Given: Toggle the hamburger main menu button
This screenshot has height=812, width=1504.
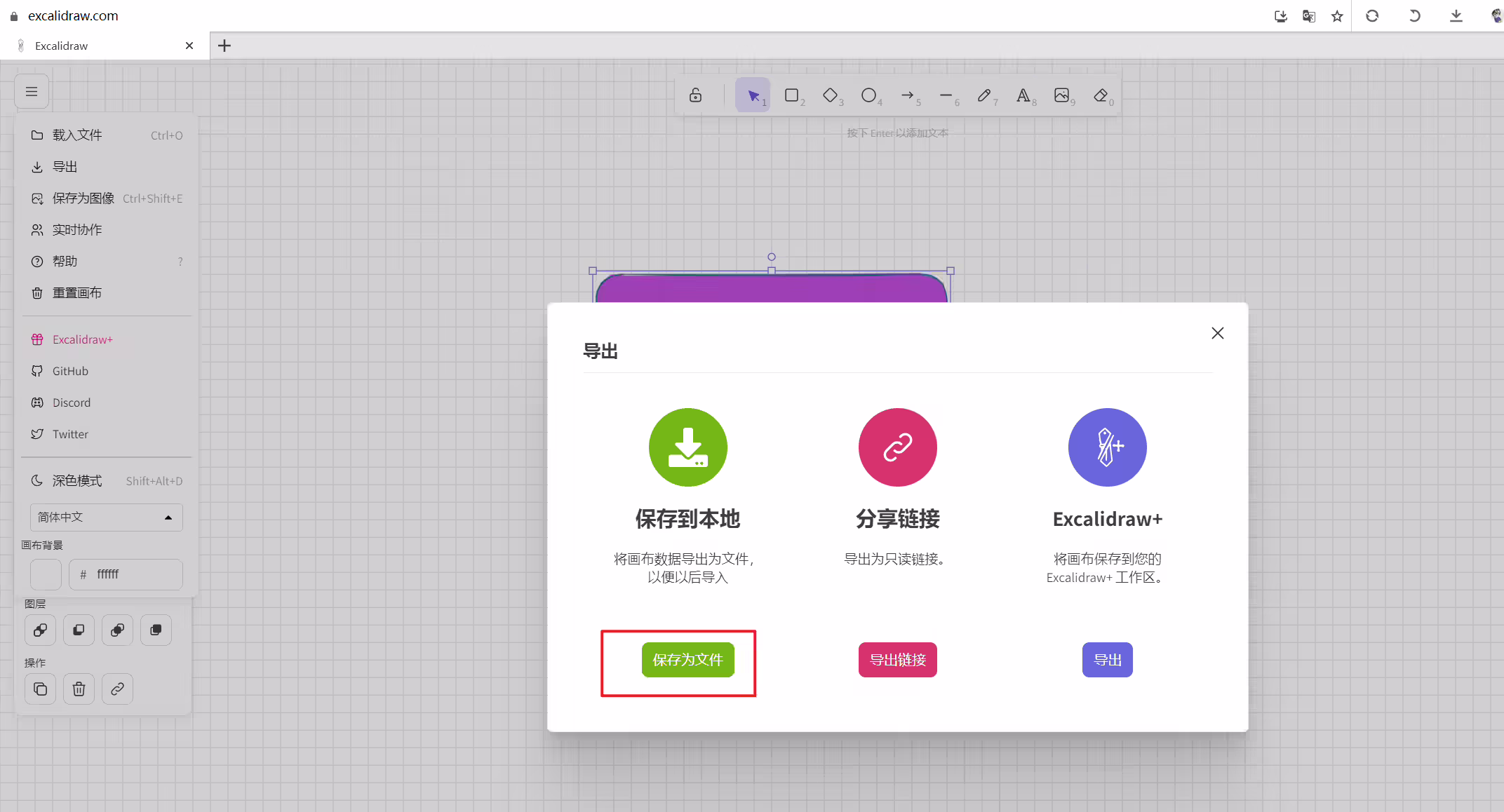Looking at the screenshot, I should 32,91.
